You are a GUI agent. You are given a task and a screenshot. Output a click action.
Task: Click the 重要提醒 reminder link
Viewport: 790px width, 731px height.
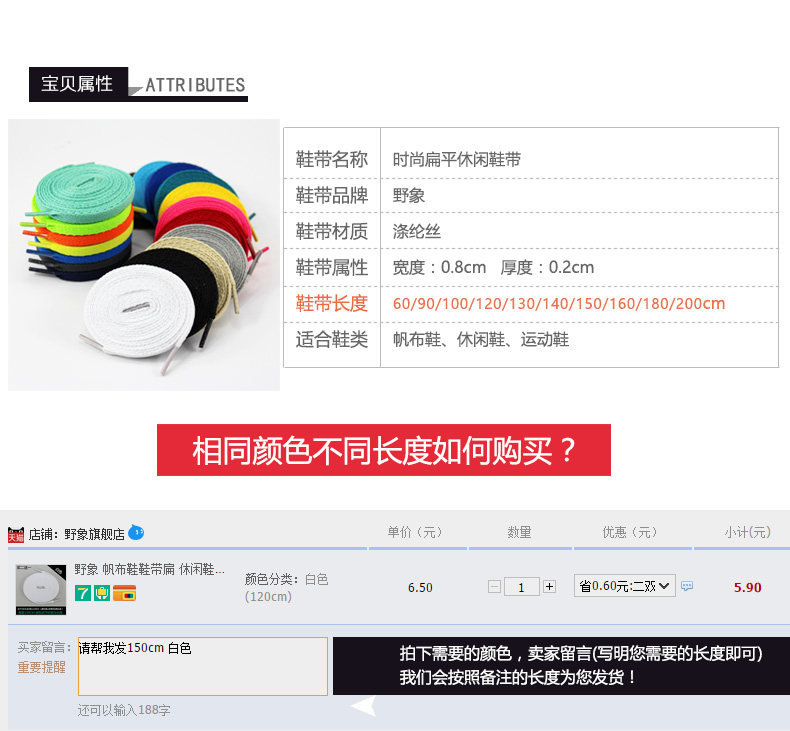pos(42,667)
